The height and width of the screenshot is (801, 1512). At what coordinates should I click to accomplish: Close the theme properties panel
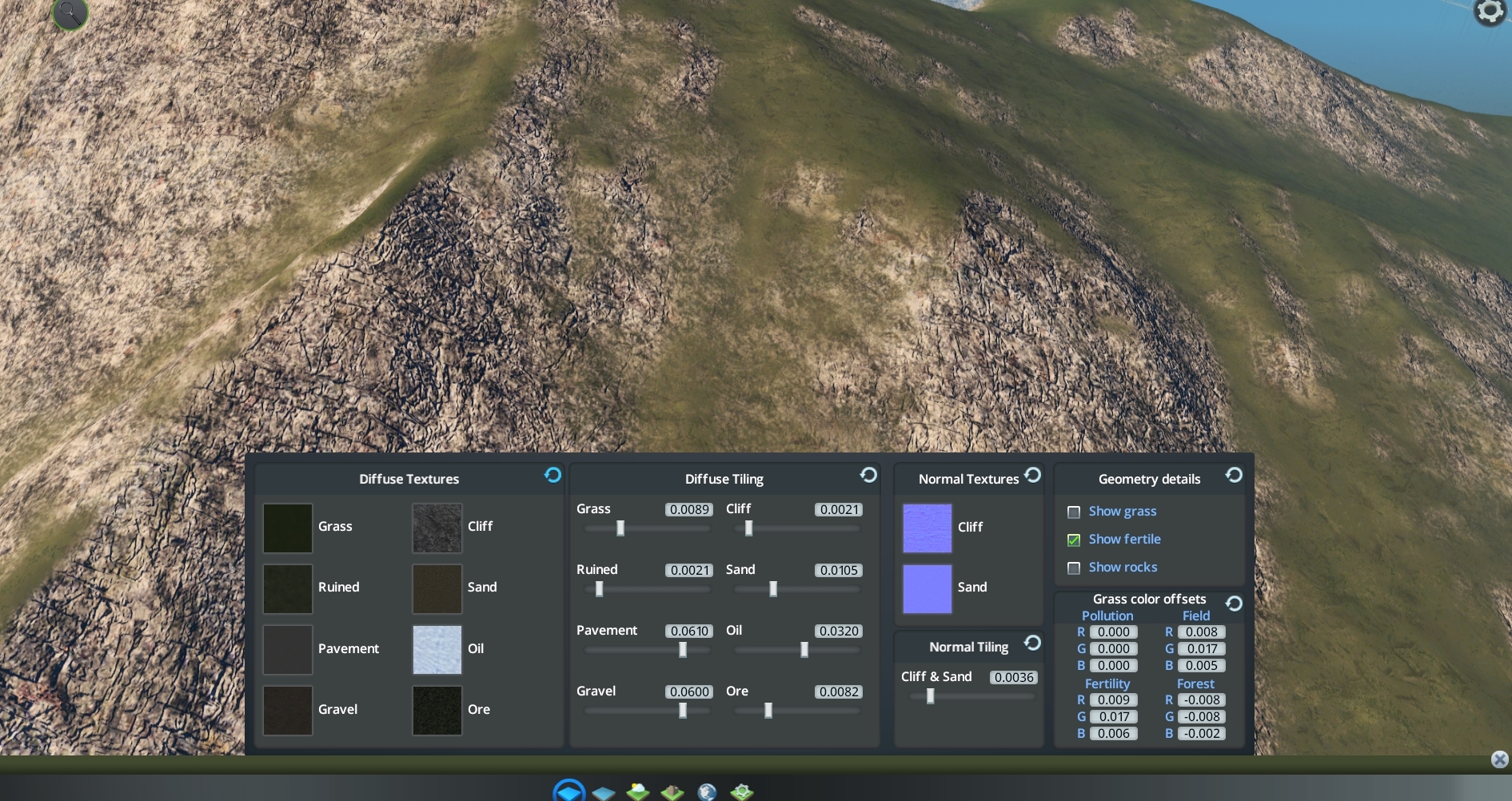pyautogui.click(x=1500, y=759)
